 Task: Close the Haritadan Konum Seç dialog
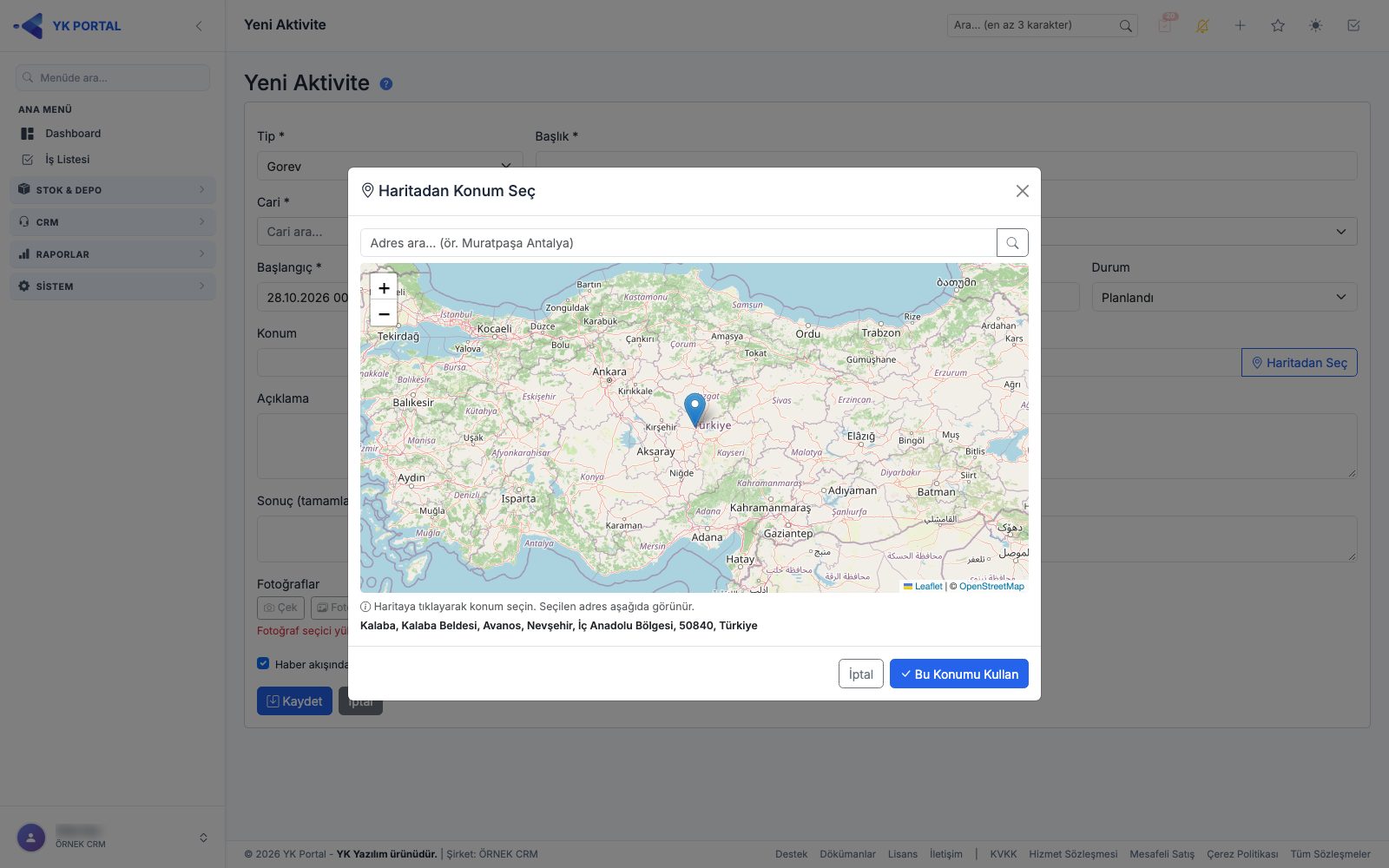click(1023, 191)
